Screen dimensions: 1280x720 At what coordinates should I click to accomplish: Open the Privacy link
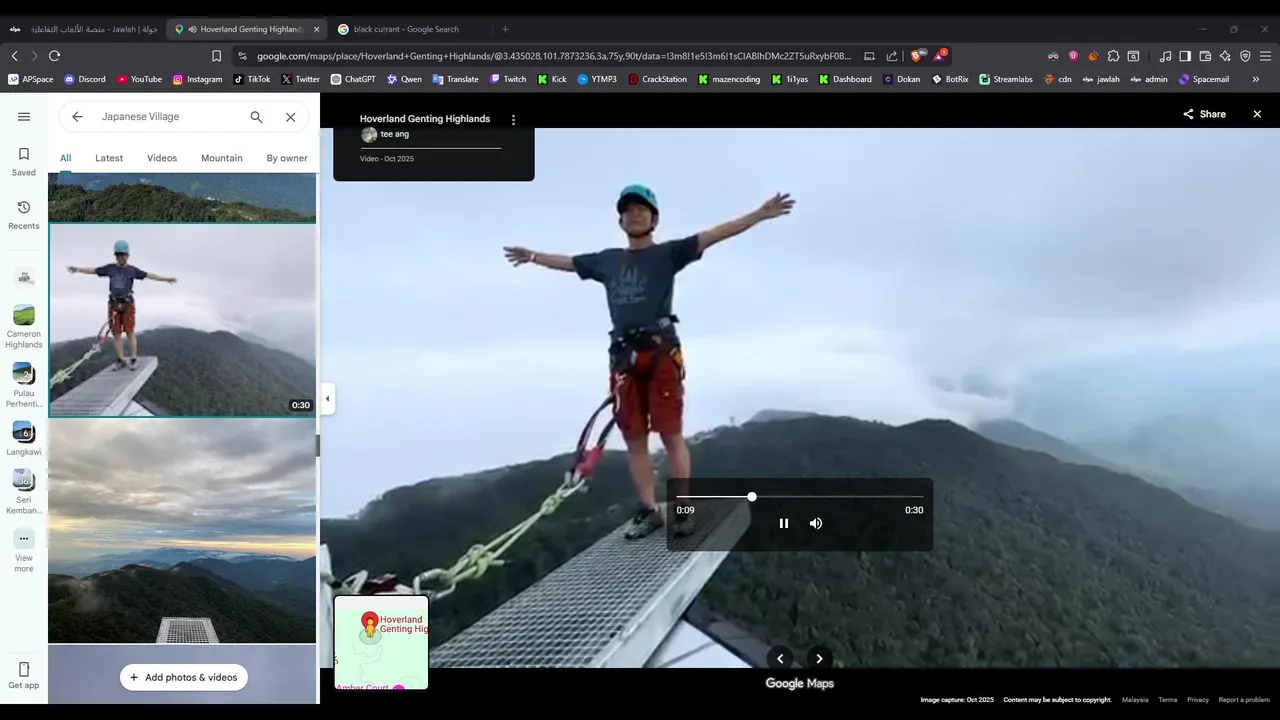(1198, 700)
